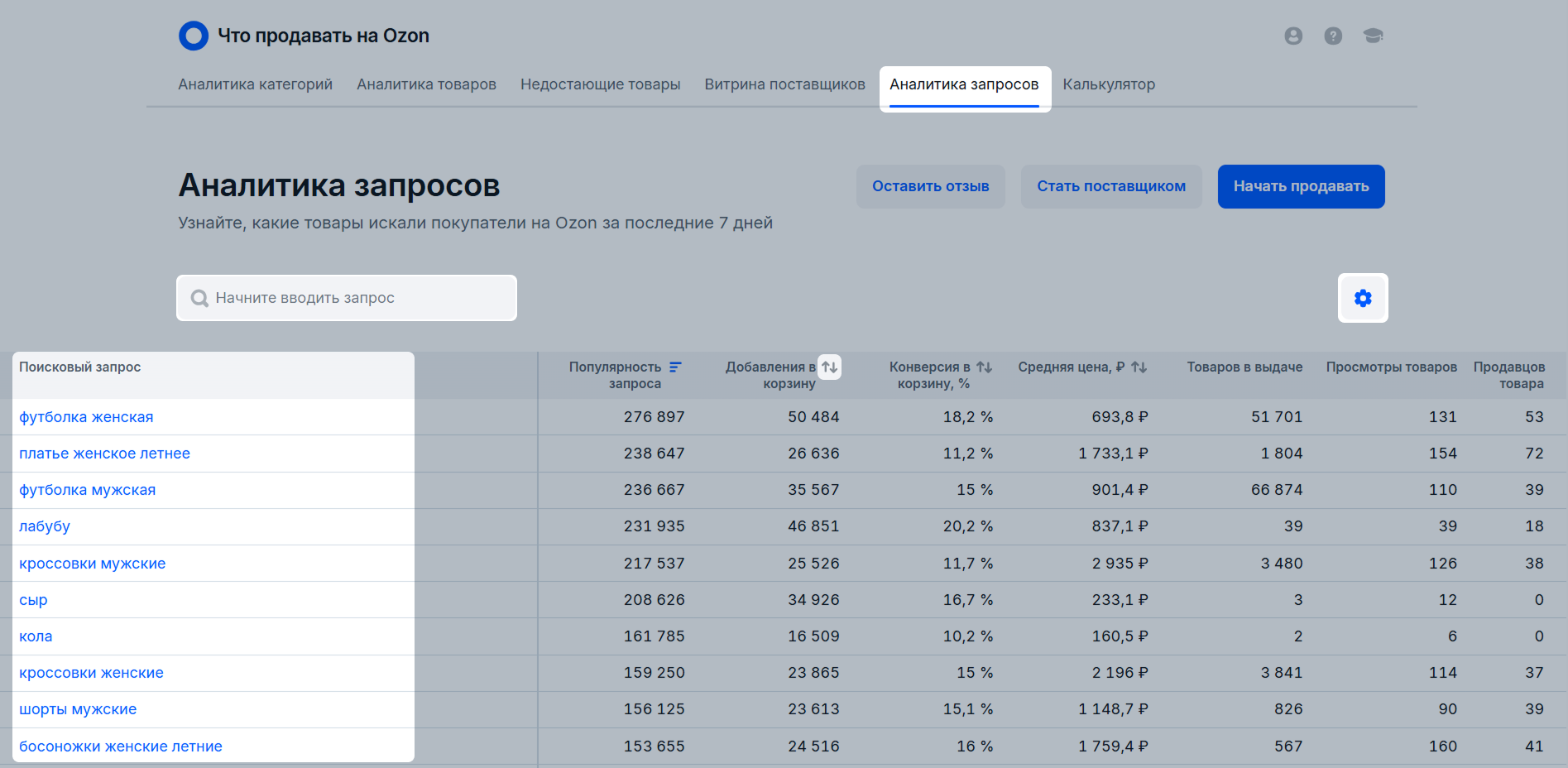Sort by Добавления в корзину arrows
The width and height of the screenshot is (1568, 768).
click(830, 367)
